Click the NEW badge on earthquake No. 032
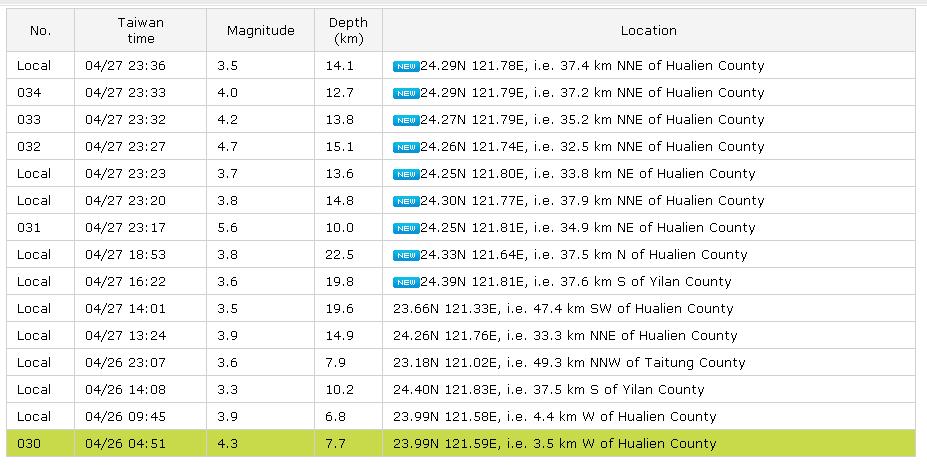 point(405,147)
